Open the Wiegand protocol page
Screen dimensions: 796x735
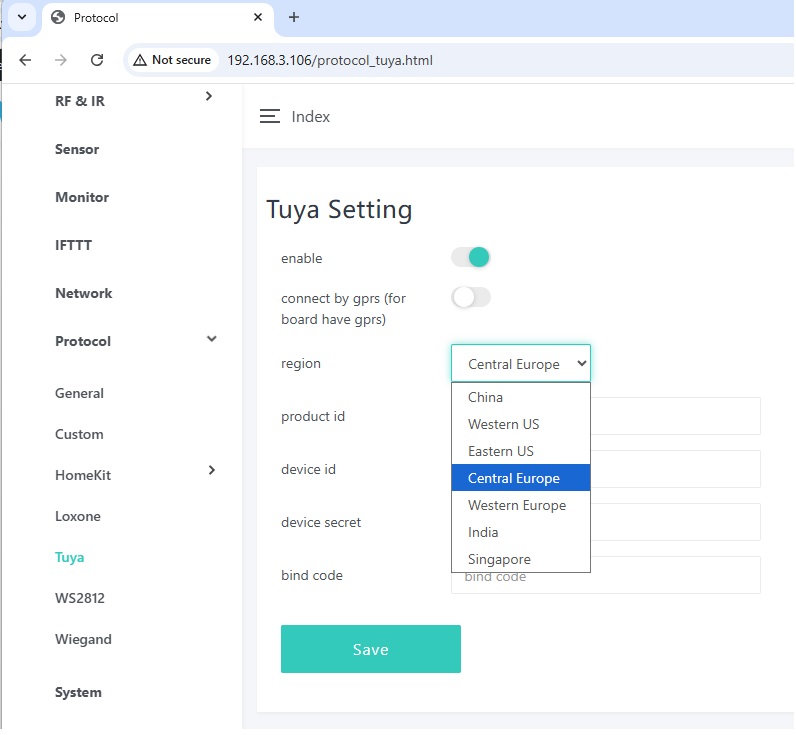coord(83,639)
